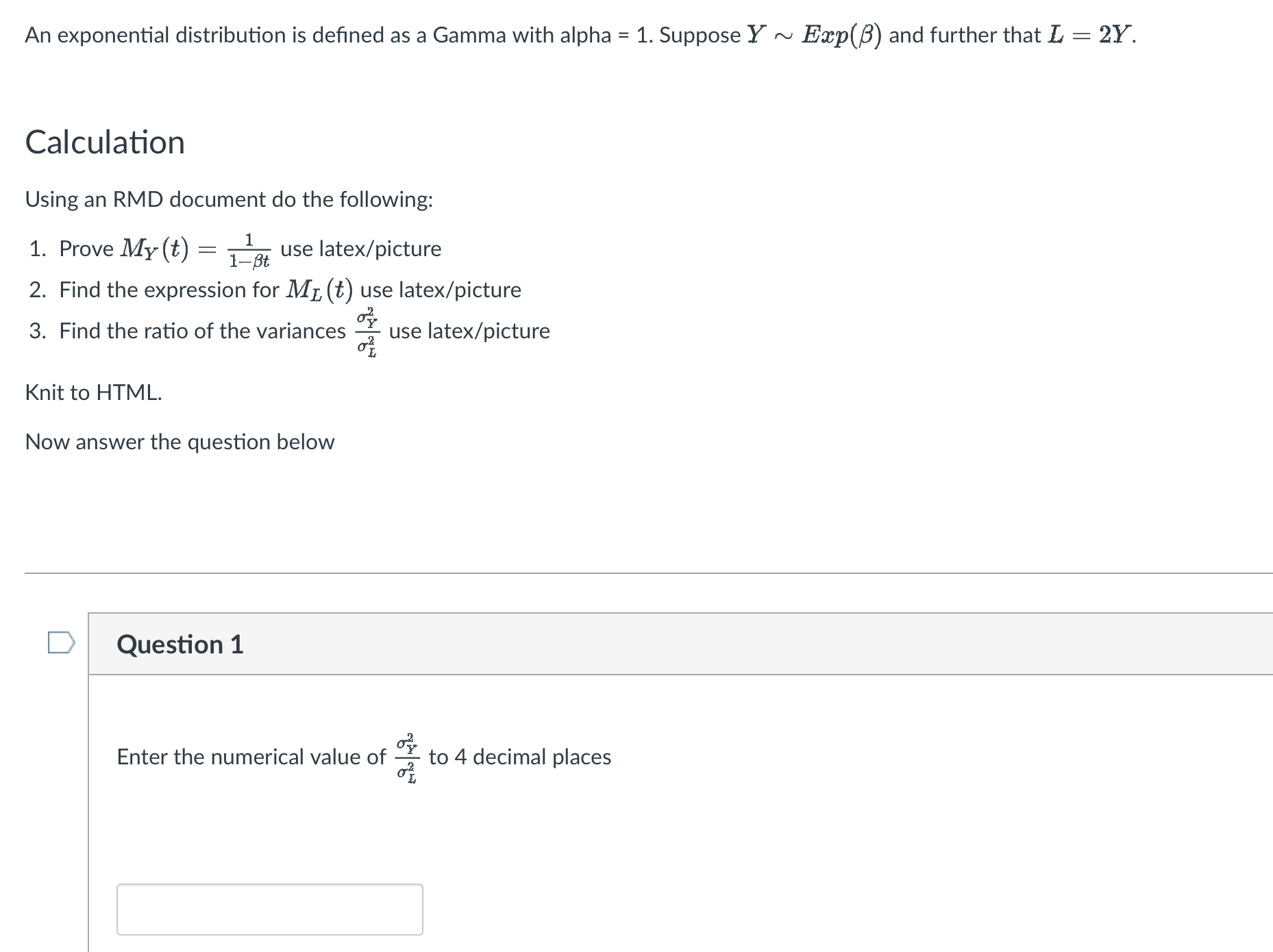Click the bookmark outline beside the question panel
This screenshot has width=1273, height=952.
click(x=61, y=642)
